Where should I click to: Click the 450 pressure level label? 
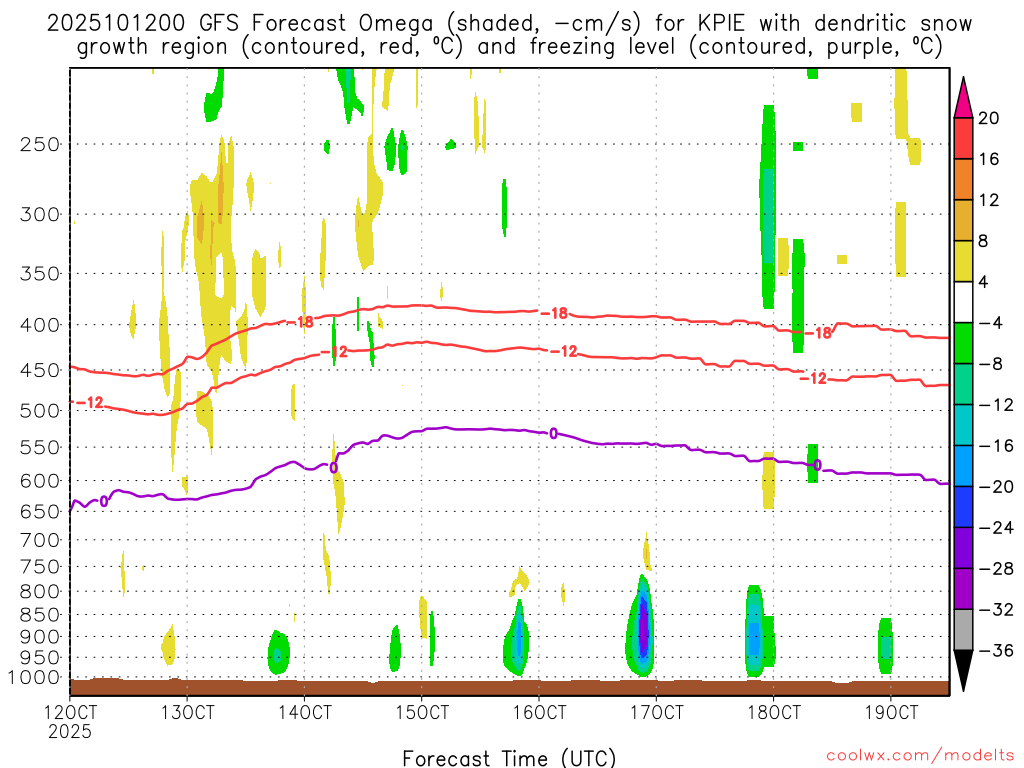40,370
